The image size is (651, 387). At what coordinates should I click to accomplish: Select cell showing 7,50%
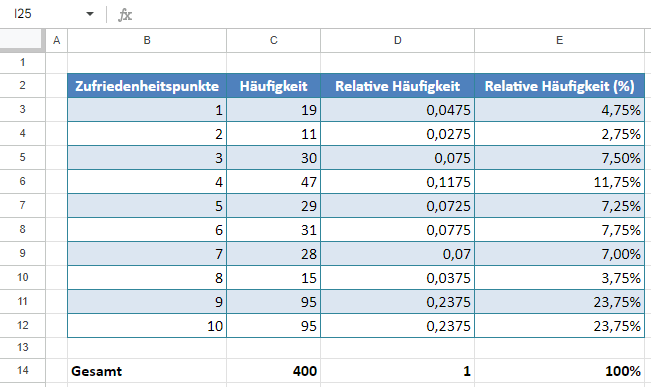point(559,158)
